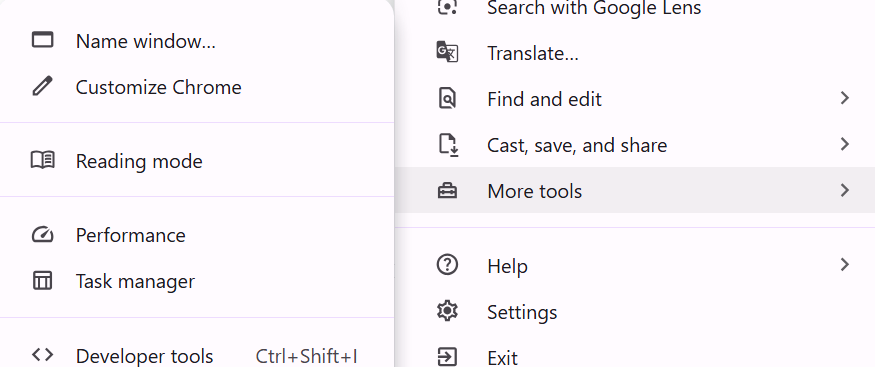875x367 pixels.
Task: Click the Task manager table icon
Action: pos(42,281)
